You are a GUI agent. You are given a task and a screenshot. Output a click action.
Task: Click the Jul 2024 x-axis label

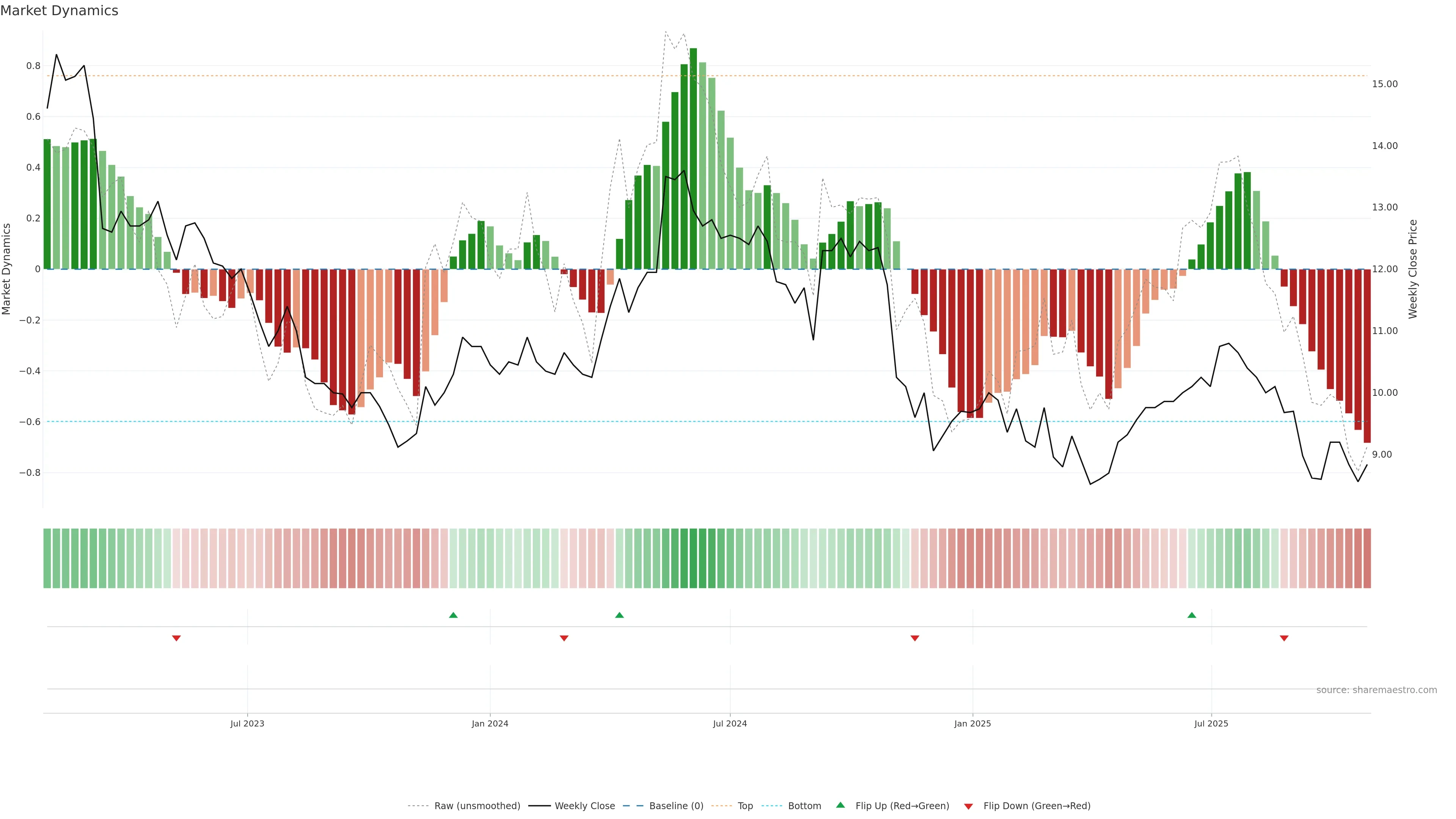pyautogui.click(x=729, y=723)
